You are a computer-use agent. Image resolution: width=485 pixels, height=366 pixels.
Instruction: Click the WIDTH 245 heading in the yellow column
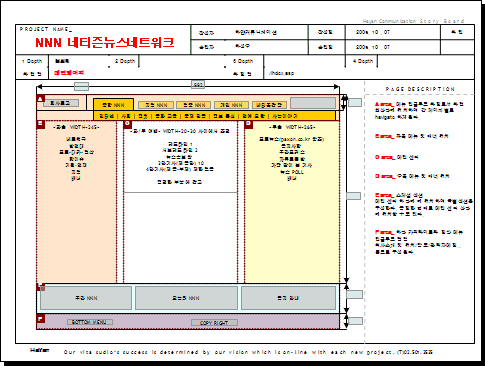pos(292,127)
